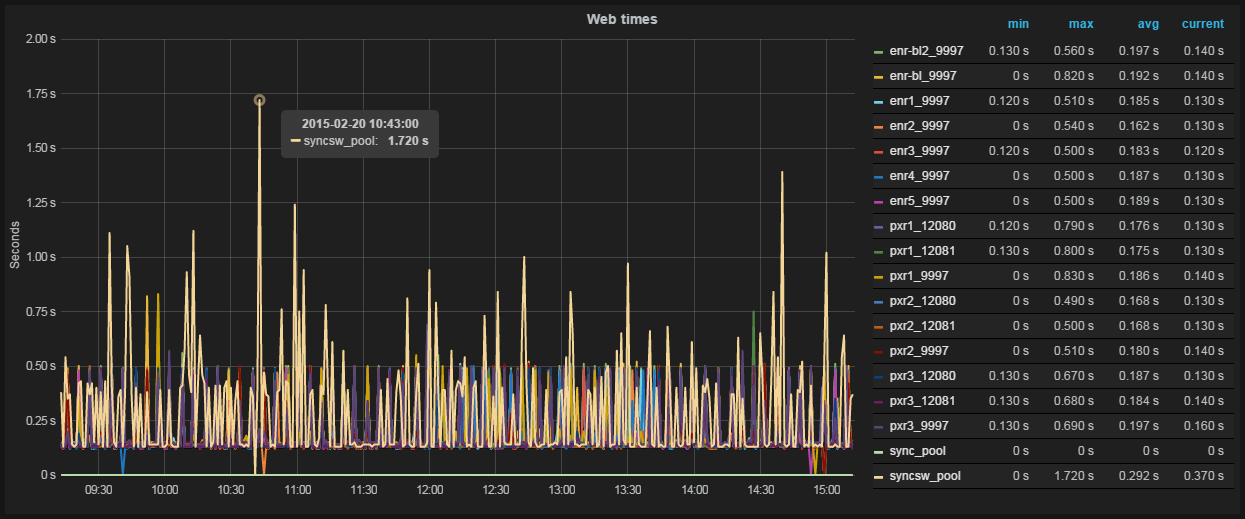This screenshot has width=1245, height=519.
Task: Select the pxr2_12080 legend entry
Action: 922,300
